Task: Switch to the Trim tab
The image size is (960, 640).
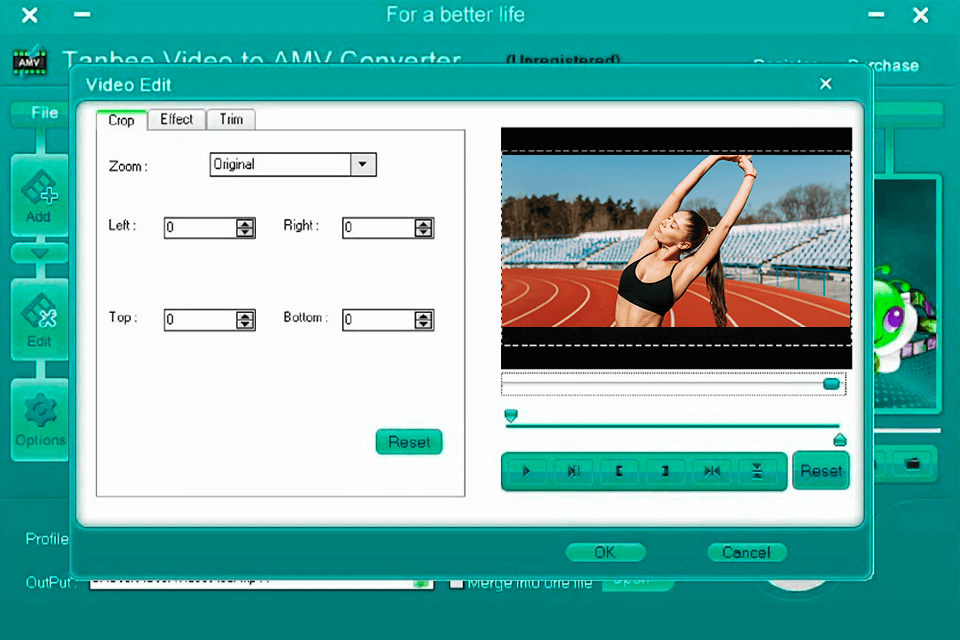Action: pyautogui.click(x=231, y=119)
